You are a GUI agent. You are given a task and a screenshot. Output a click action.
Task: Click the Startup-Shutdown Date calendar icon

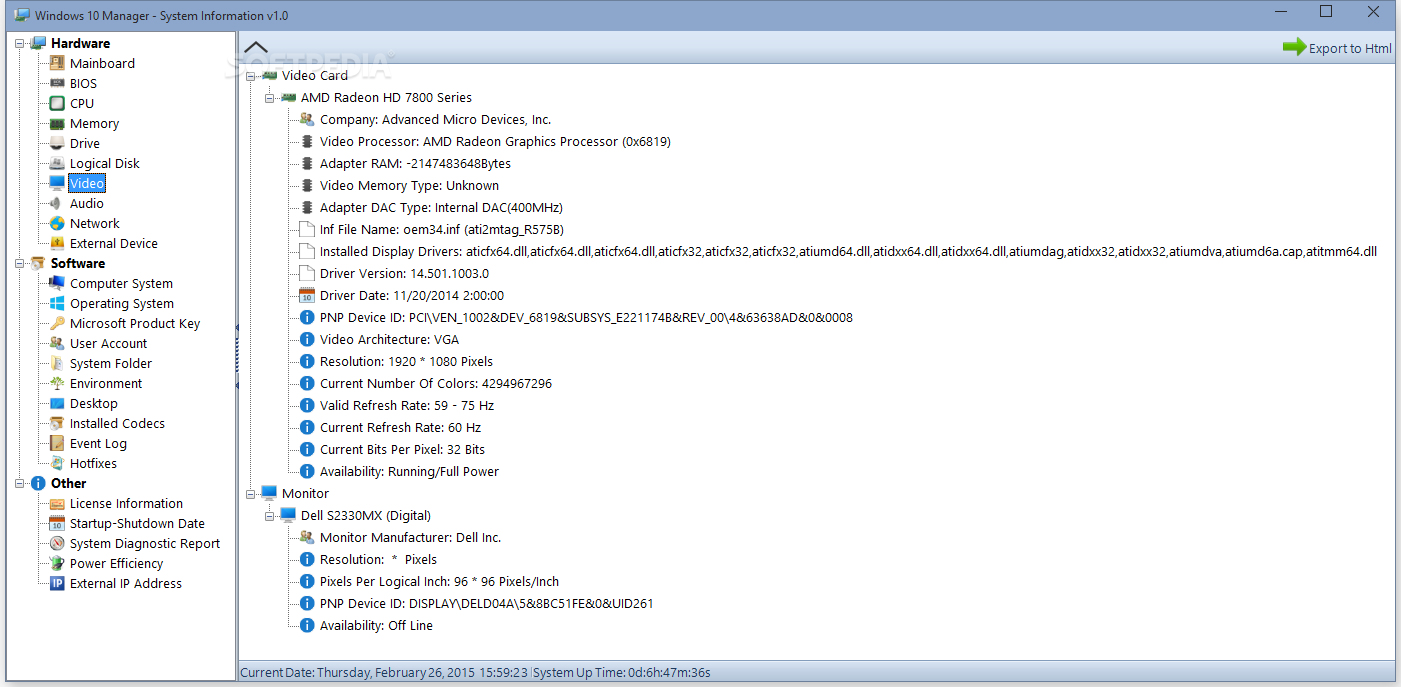[57, 523]
